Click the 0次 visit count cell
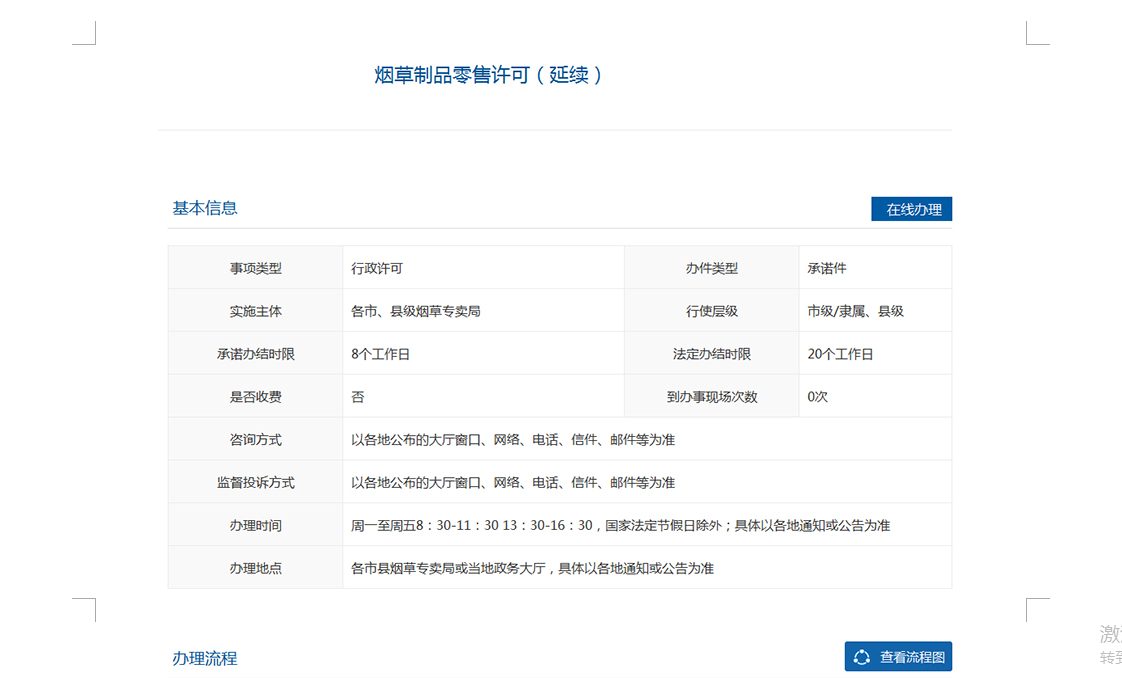This screenshot has height=678, width=1122. coord(818,397)
